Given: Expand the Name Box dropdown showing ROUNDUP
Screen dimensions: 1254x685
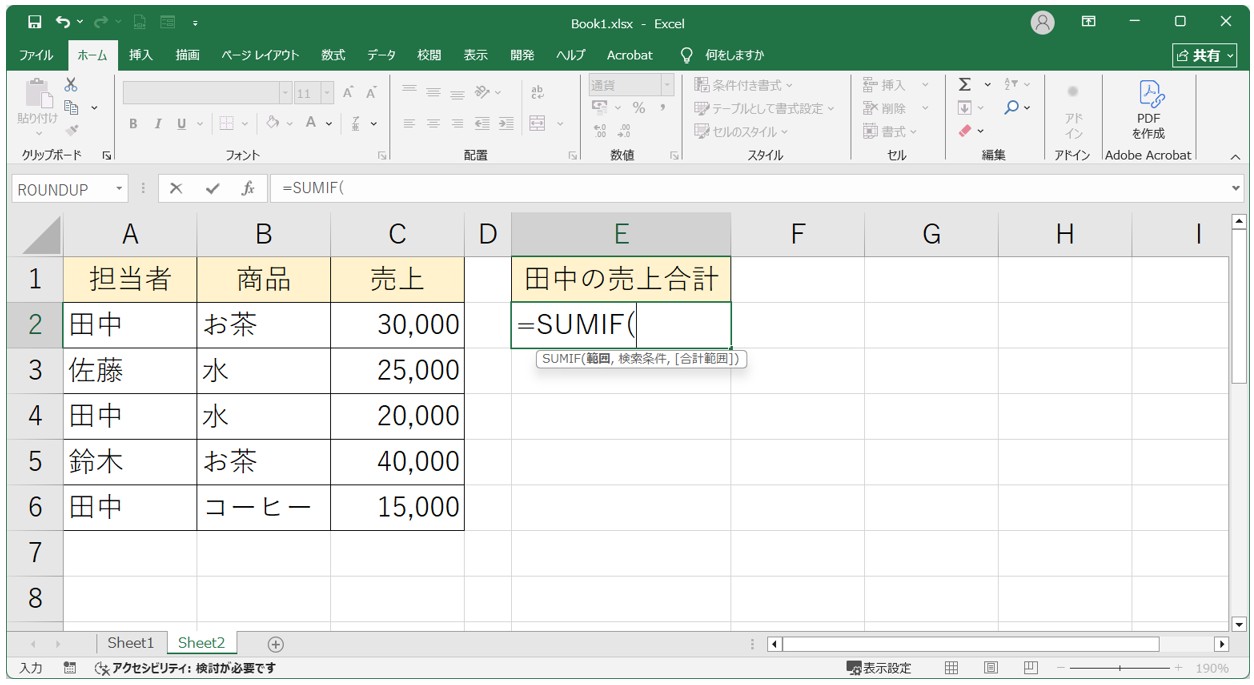Looking at the screenshot, I should [x=120, y=189].
